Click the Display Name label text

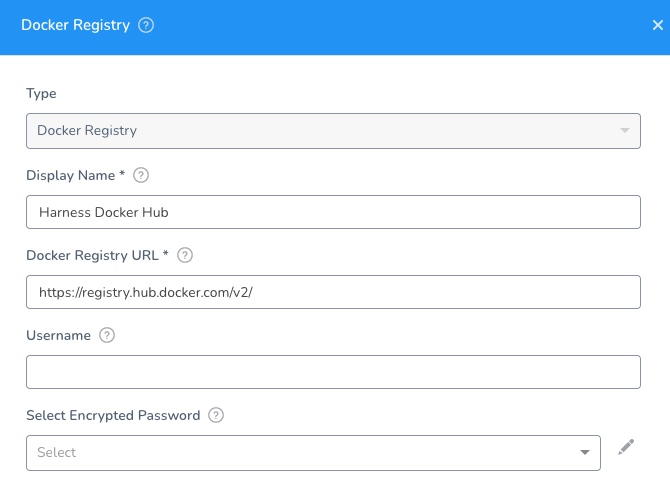[71, 176]
